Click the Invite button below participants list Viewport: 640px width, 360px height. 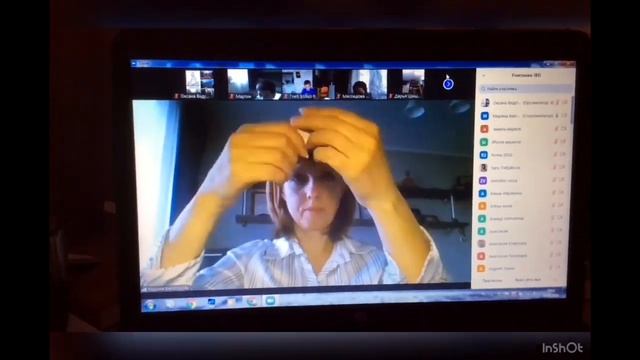492,281
